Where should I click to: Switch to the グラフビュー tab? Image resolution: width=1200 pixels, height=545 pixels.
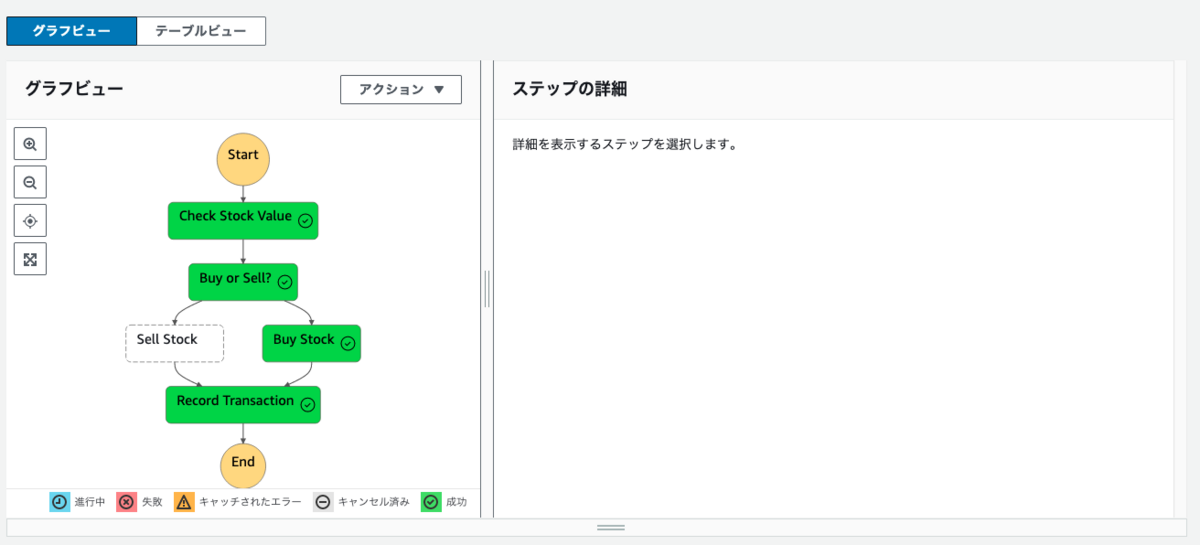pyautogui.click(x=72, y=31)
